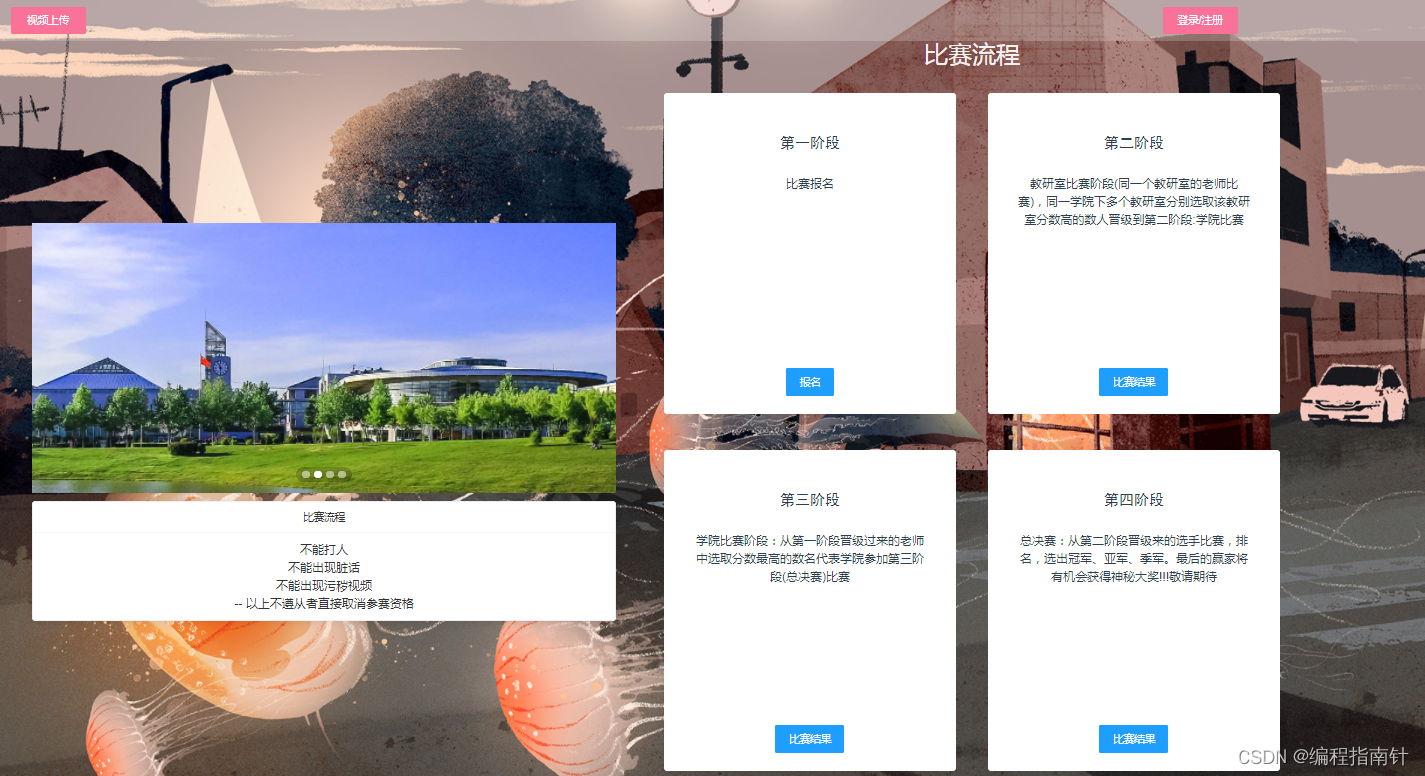This screenshot has height=776, width=1425.
Task: Click the 第四阶段 card title
Action: (x=1134, y=500)
